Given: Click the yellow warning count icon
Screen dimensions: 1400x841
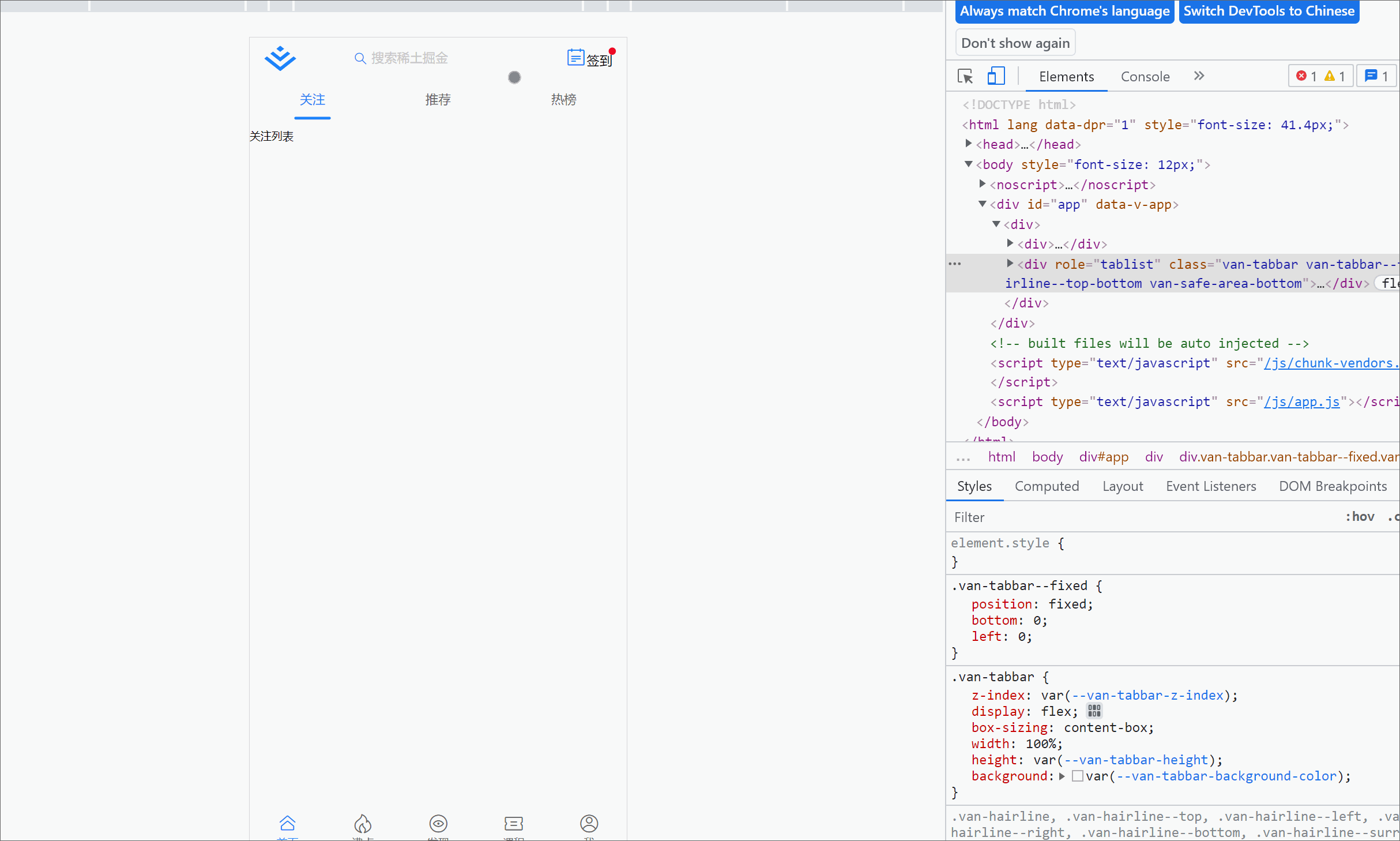Looking at the screenshot, I should (x=1330, y=76).
